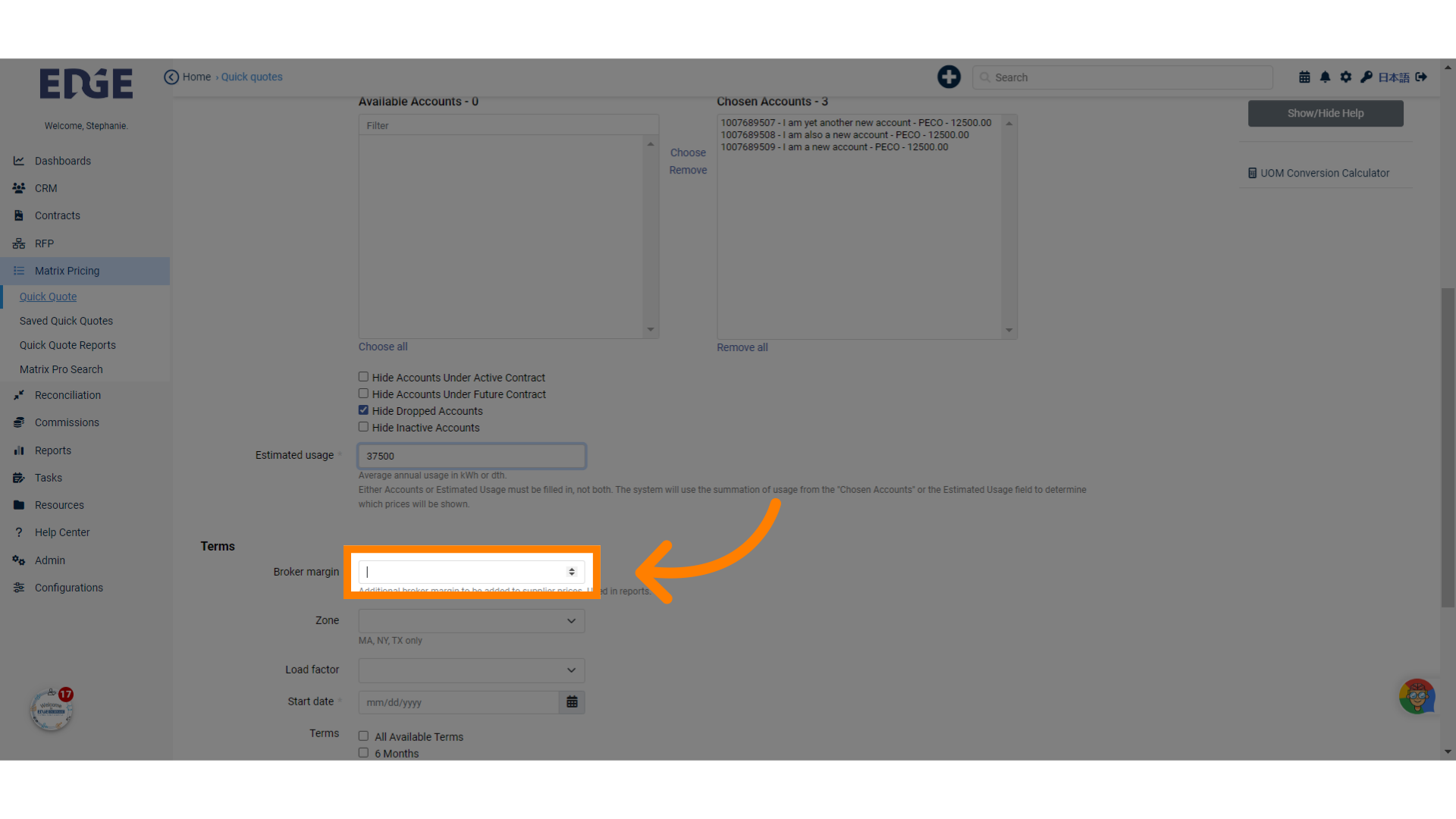This screenshot has height=819, width=1456.
Task: Select account 1007689509 in Chosen Accounts
Action: tap(834, 147)
